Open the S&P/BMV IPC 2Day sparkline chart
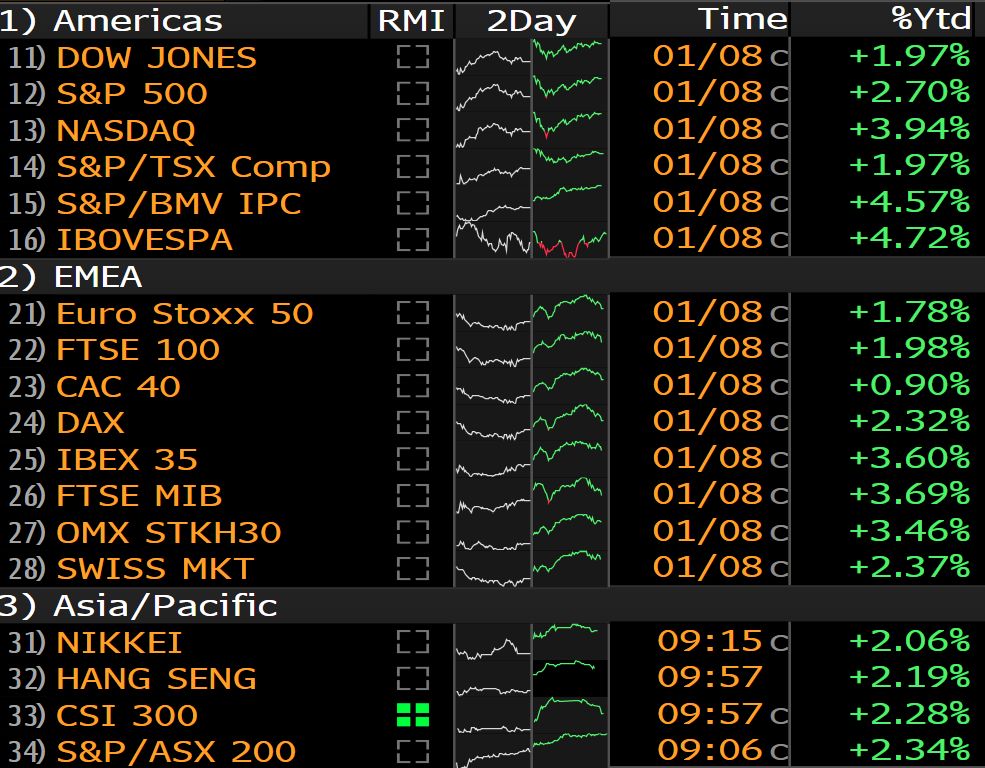 pos(531,203)
